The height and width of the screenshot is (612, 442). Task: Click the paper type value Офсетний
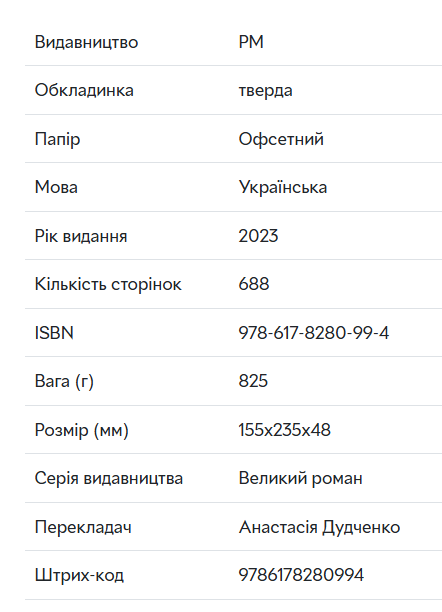[x=281, y=139]
